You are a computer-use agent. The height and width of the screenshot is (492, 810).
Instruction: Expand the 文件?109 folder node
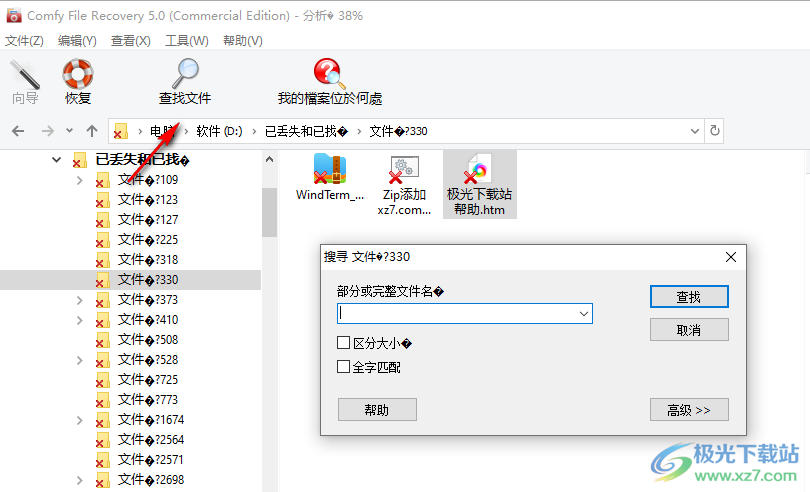coord(80,180)
